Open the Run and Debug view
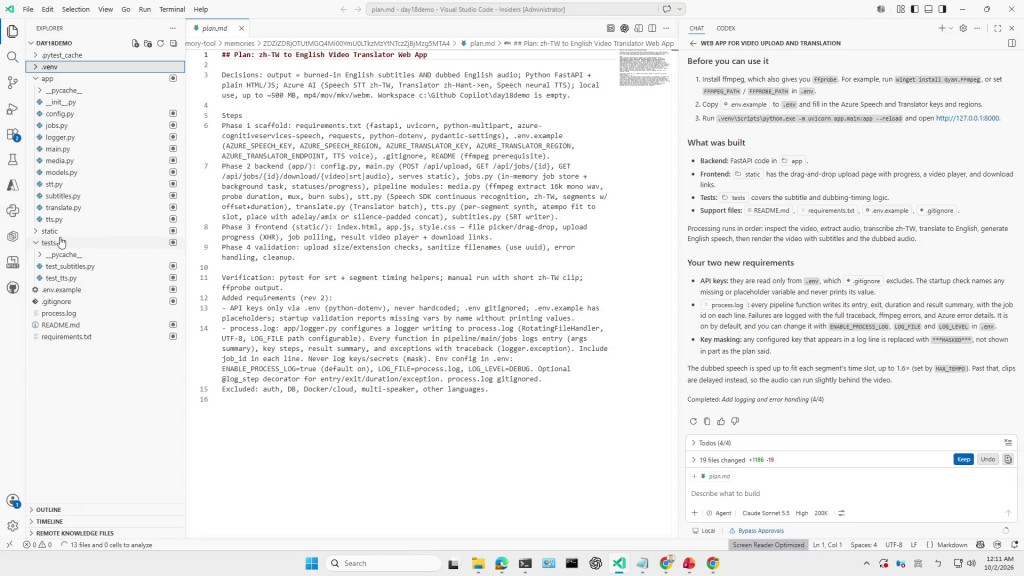 click(x=12, y=108)
